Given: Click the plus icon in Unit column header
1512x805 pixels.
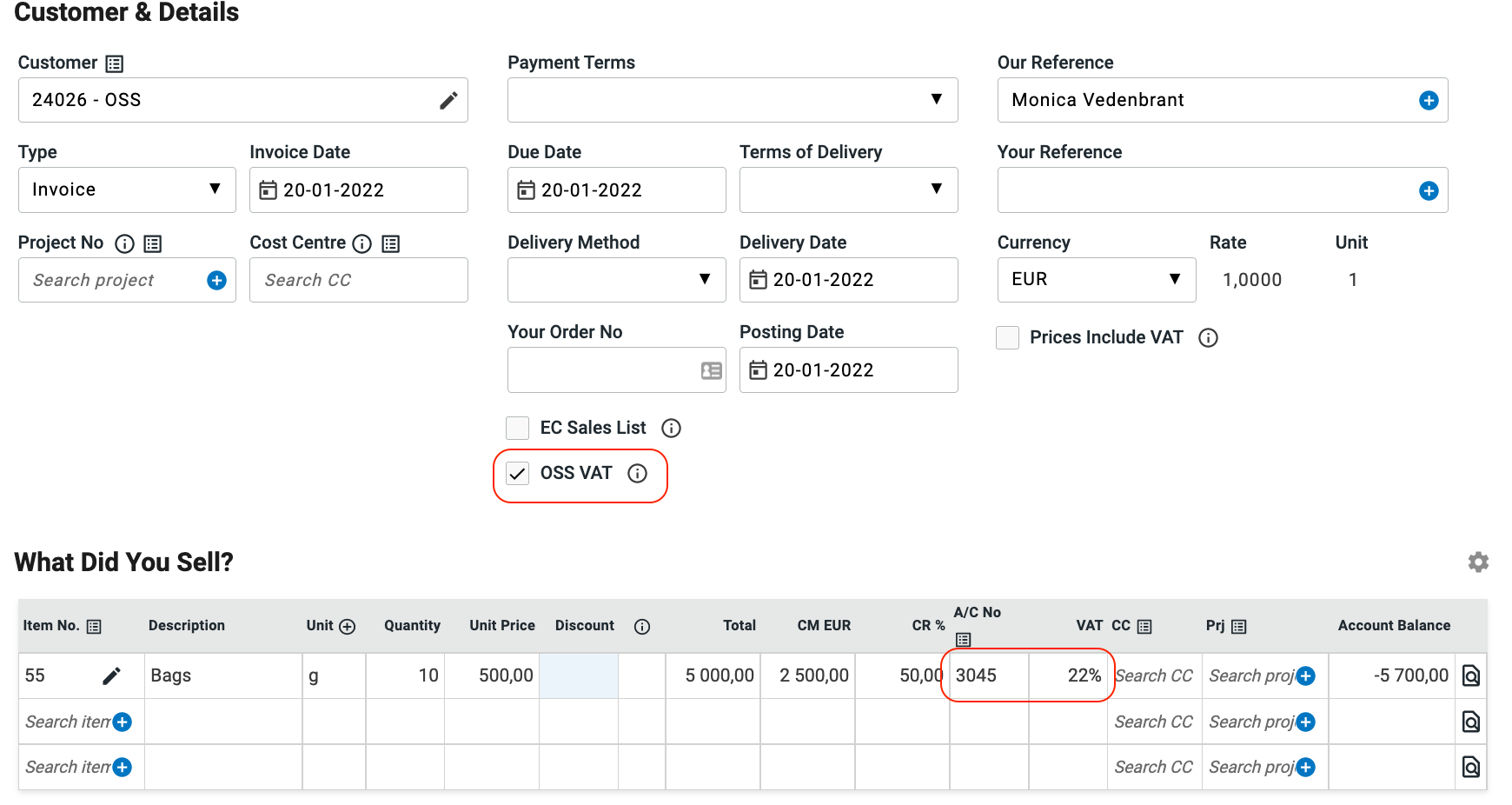Looking at the screenshot, I should (348, 626).
